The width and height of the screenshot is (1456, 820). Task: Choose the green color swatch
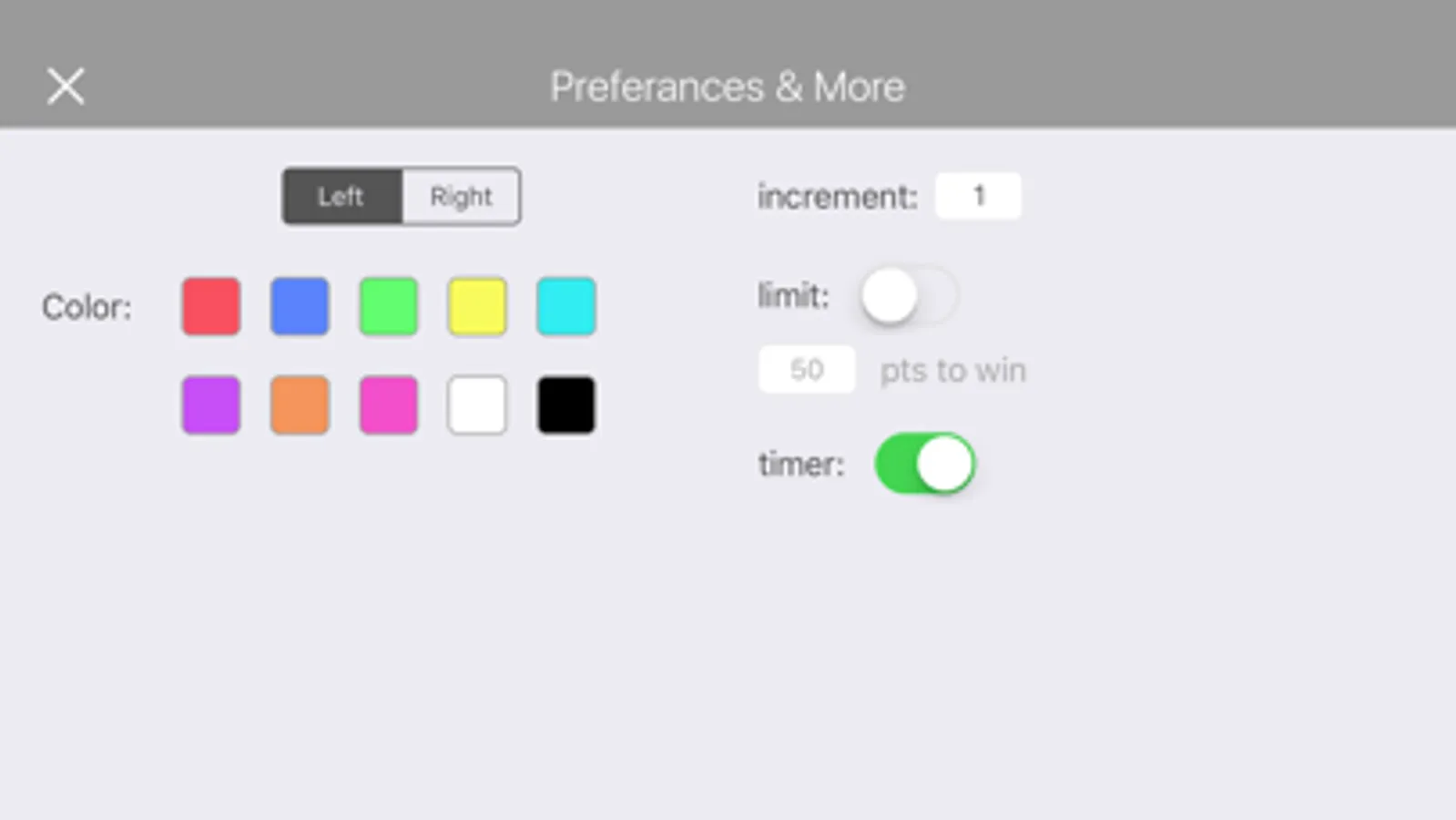(x=389, y=307)
